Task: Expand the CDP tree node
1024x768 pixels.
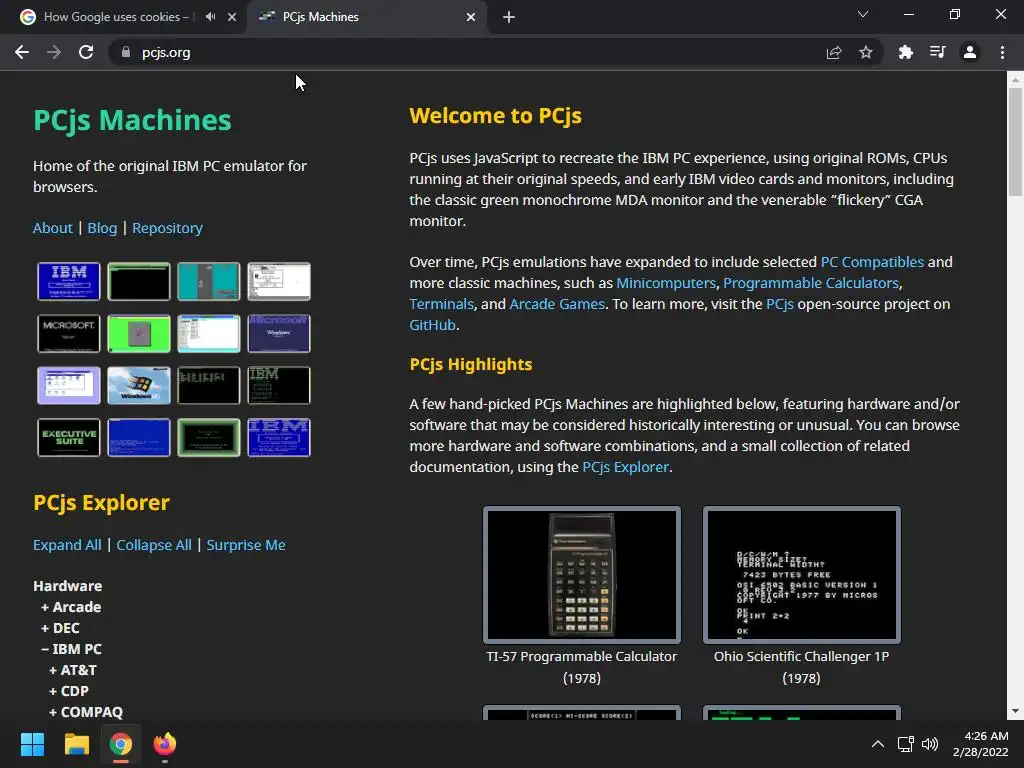Action: tap(69, 690)
